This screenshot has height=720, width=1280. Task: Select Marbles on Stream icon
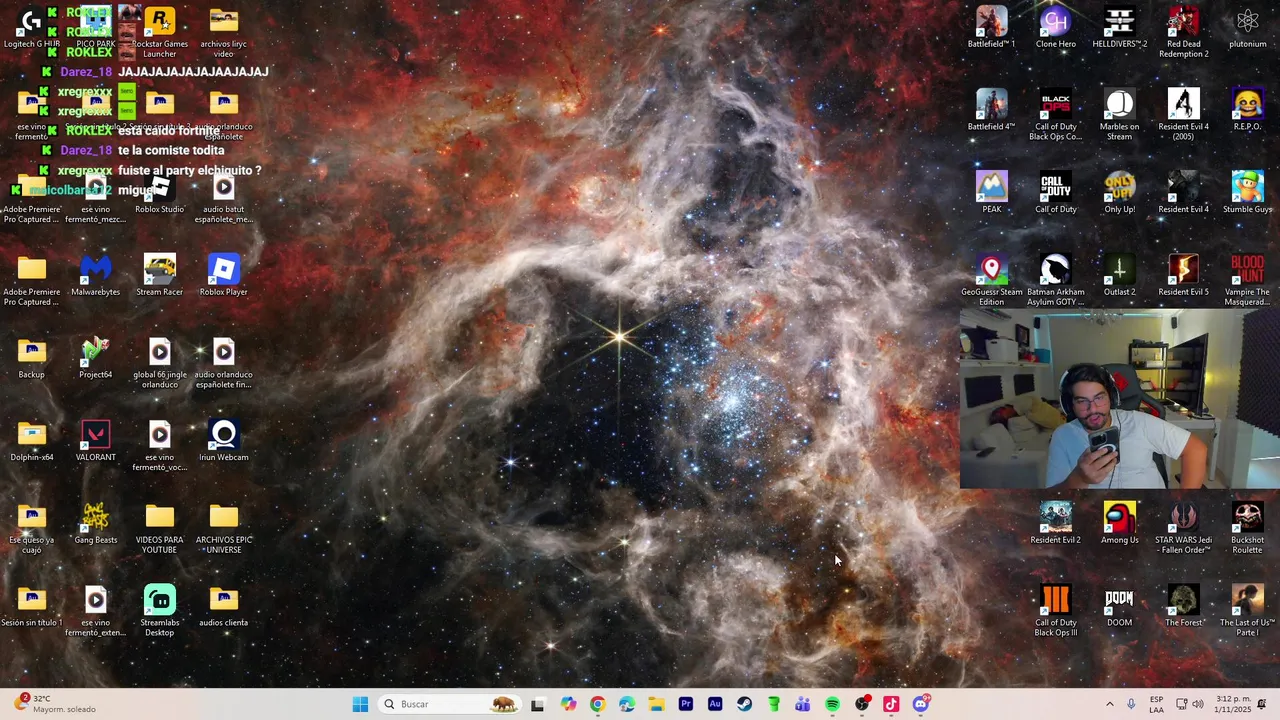1119,115
